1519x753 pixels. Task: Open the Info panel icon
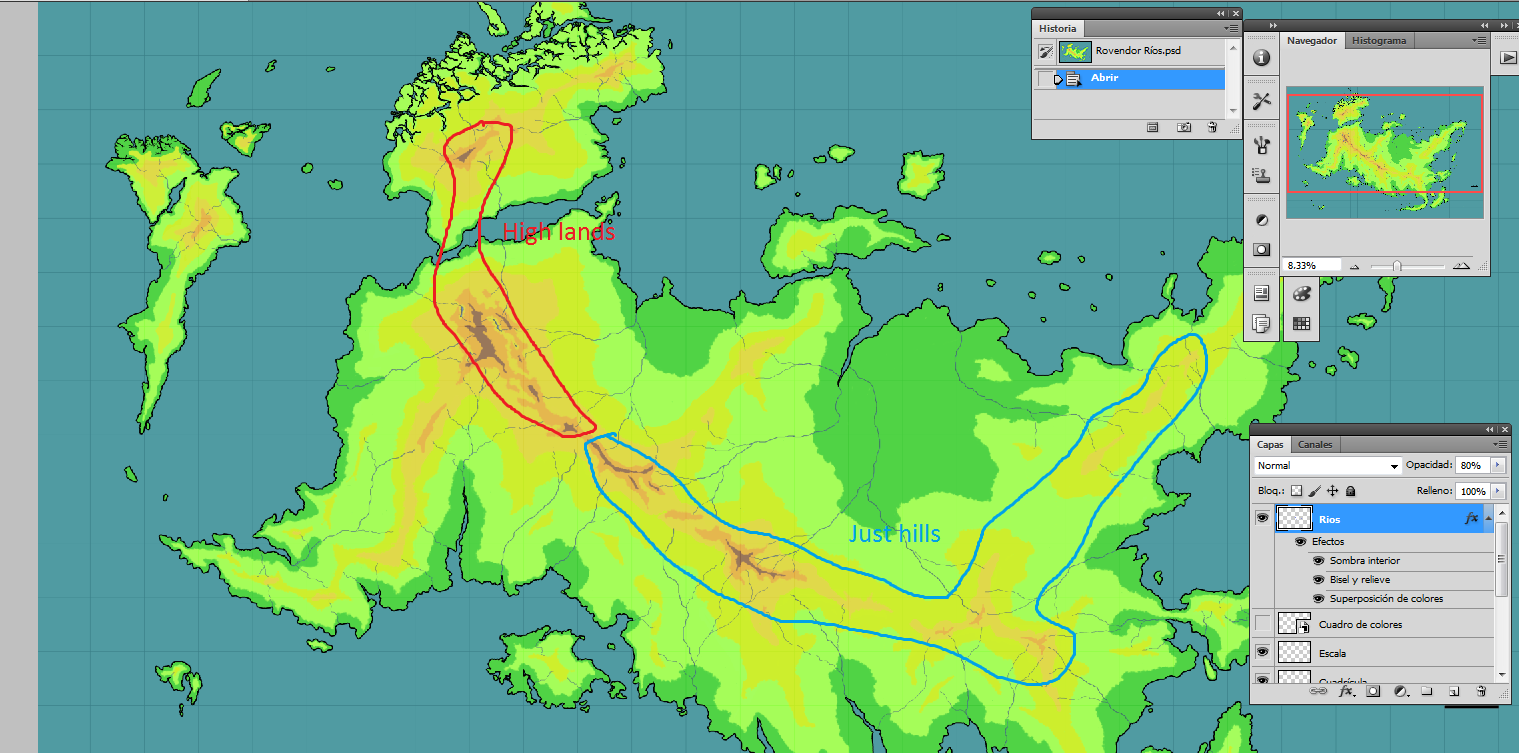1261,58
